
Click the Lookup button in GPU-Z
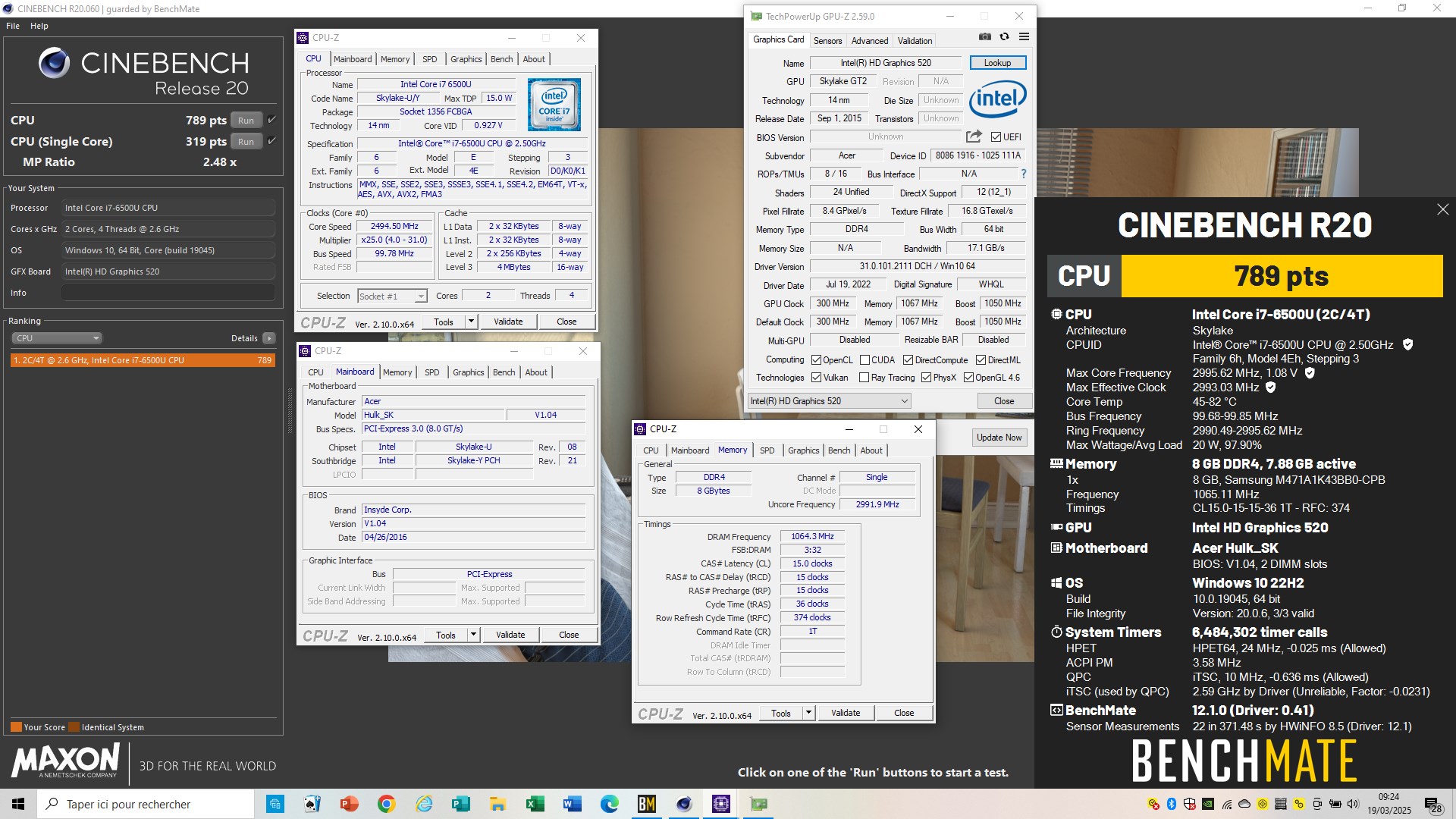[x=997, y=63]
